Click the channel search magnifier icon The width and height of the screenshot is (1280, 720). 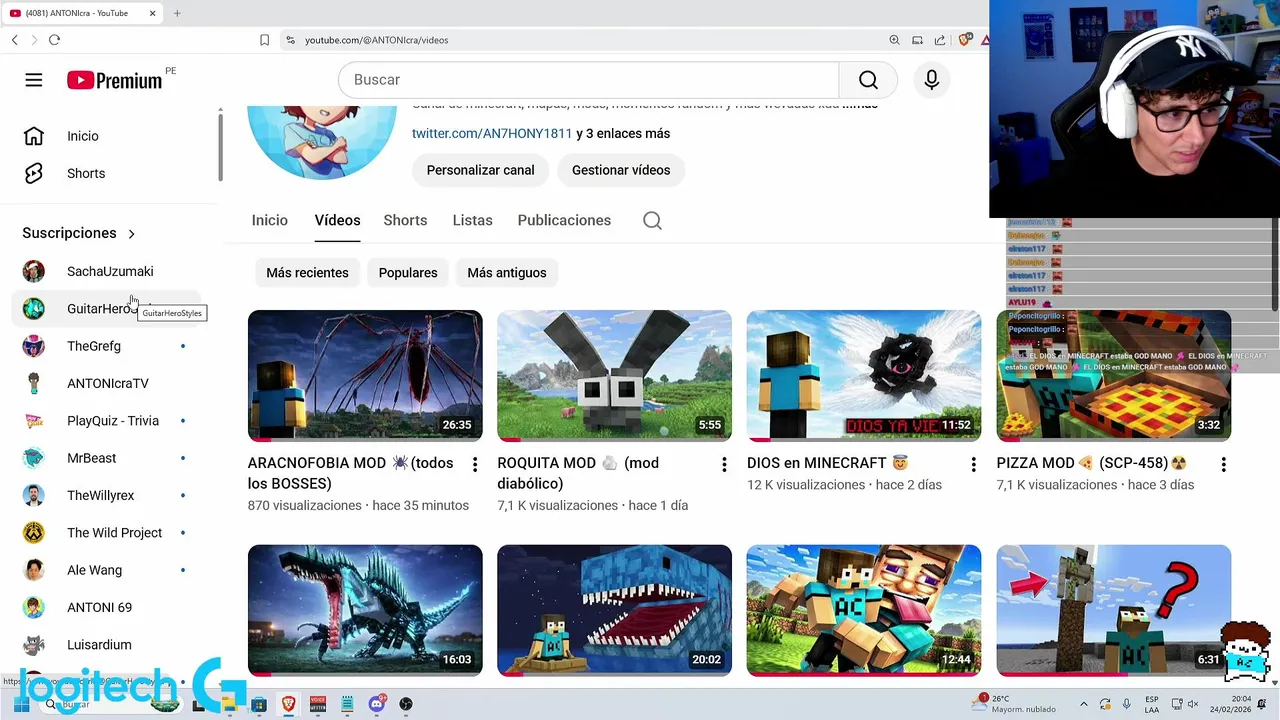(x=652, y=221)
